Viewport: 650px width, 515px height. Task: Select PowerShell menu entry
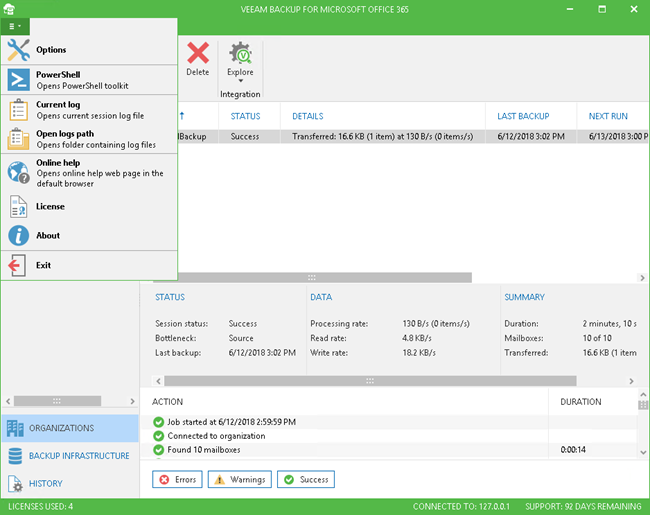click(89, 80)
